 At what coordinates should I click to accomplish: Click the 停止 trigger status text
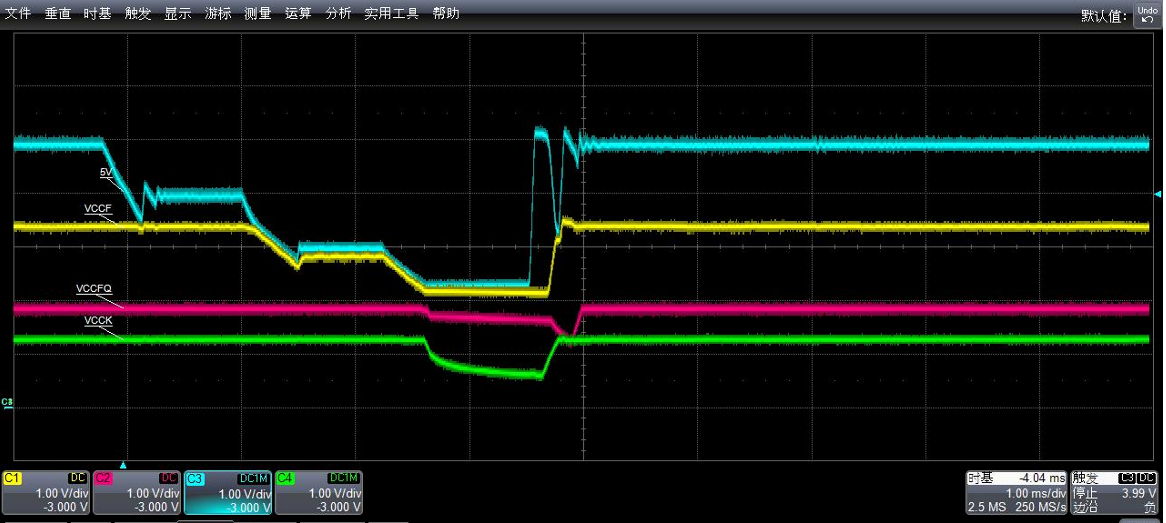[x=1084, y=492]
